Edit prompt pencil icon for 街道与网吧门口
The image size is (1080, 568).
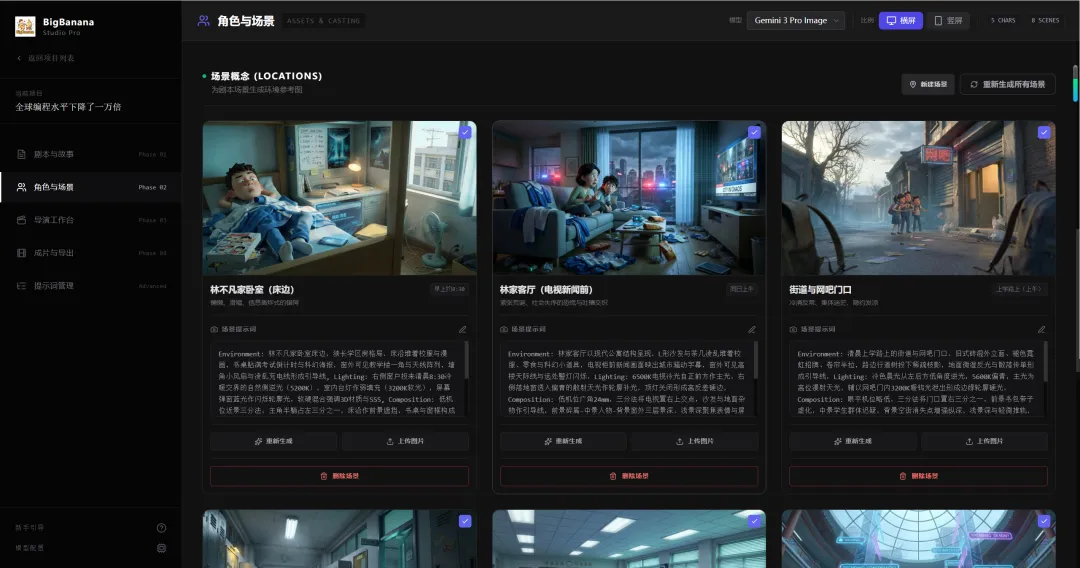1041,330
